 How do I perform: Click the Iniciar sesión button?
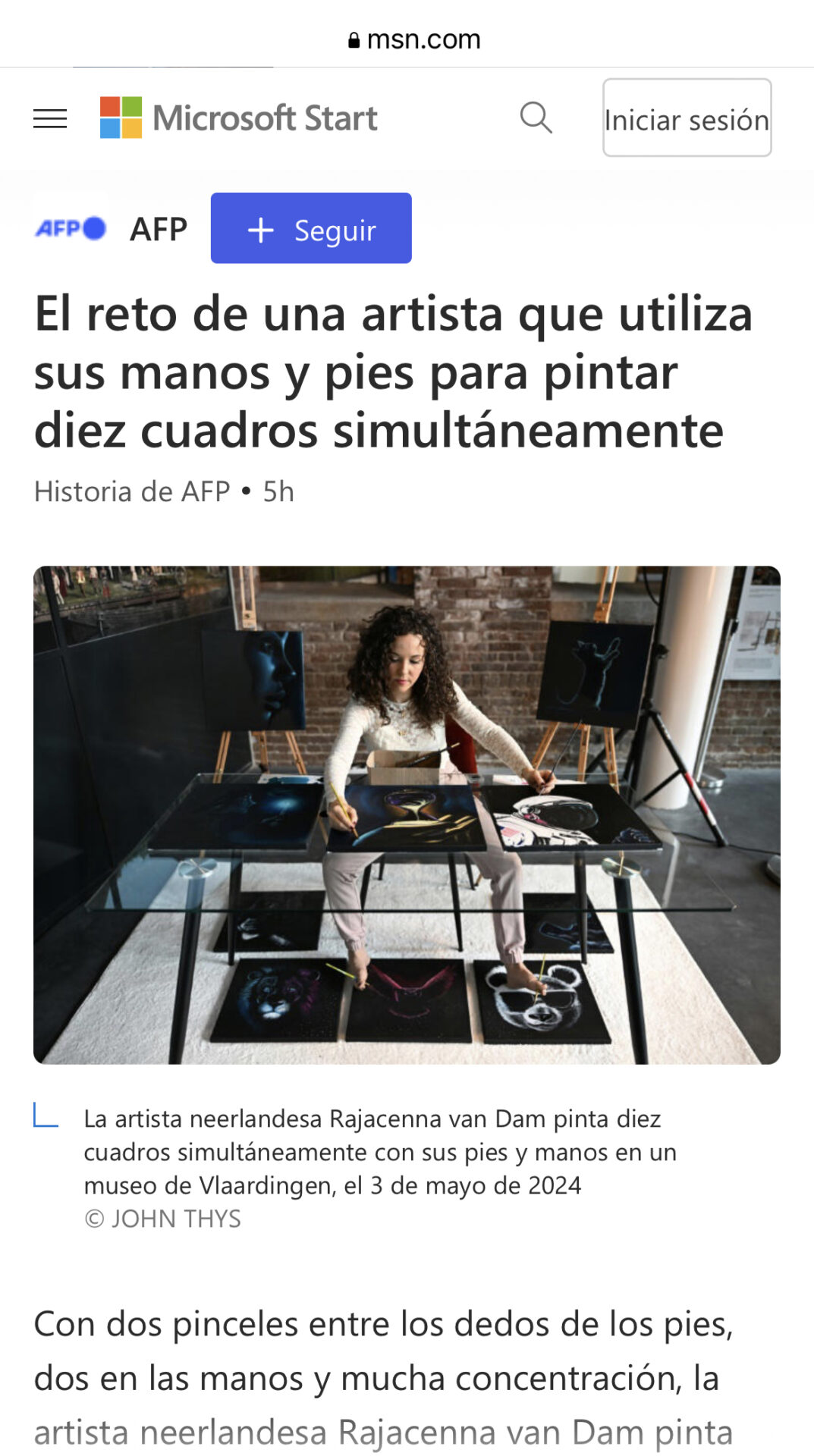click(x=687, y=118)
